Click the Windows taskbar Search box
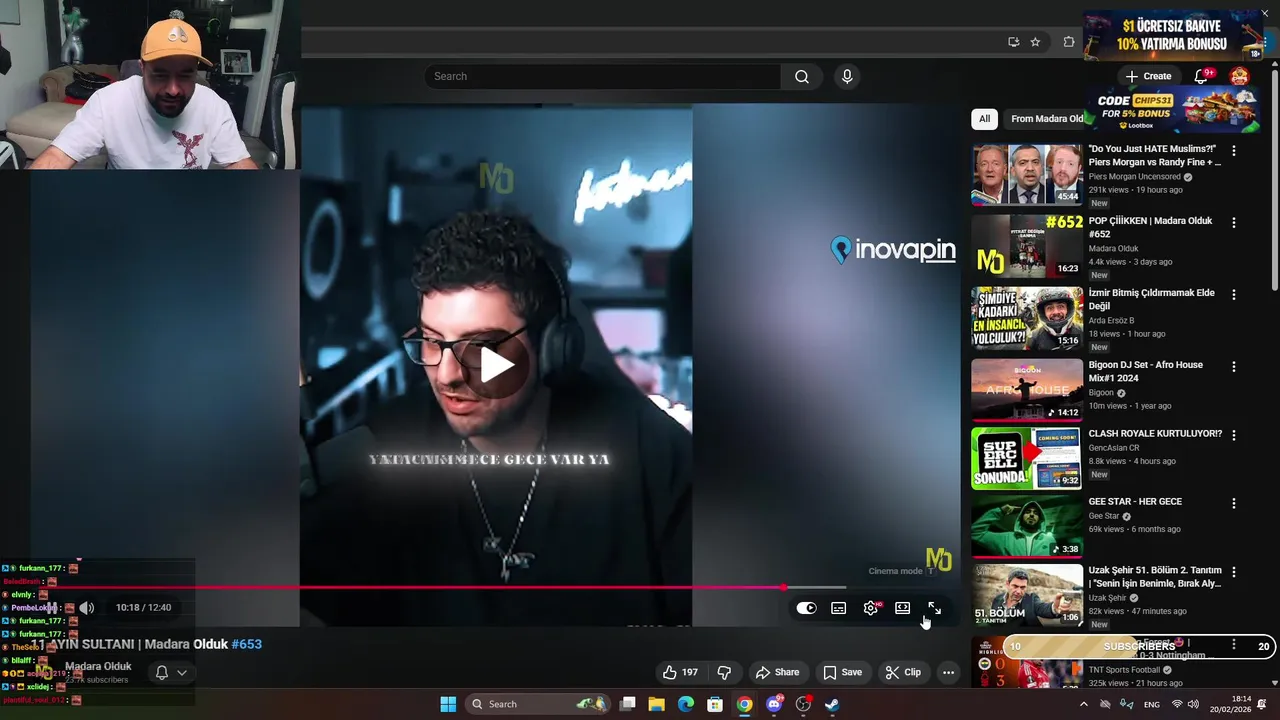Screen dimensions: 1280x720 pos(537,704)
